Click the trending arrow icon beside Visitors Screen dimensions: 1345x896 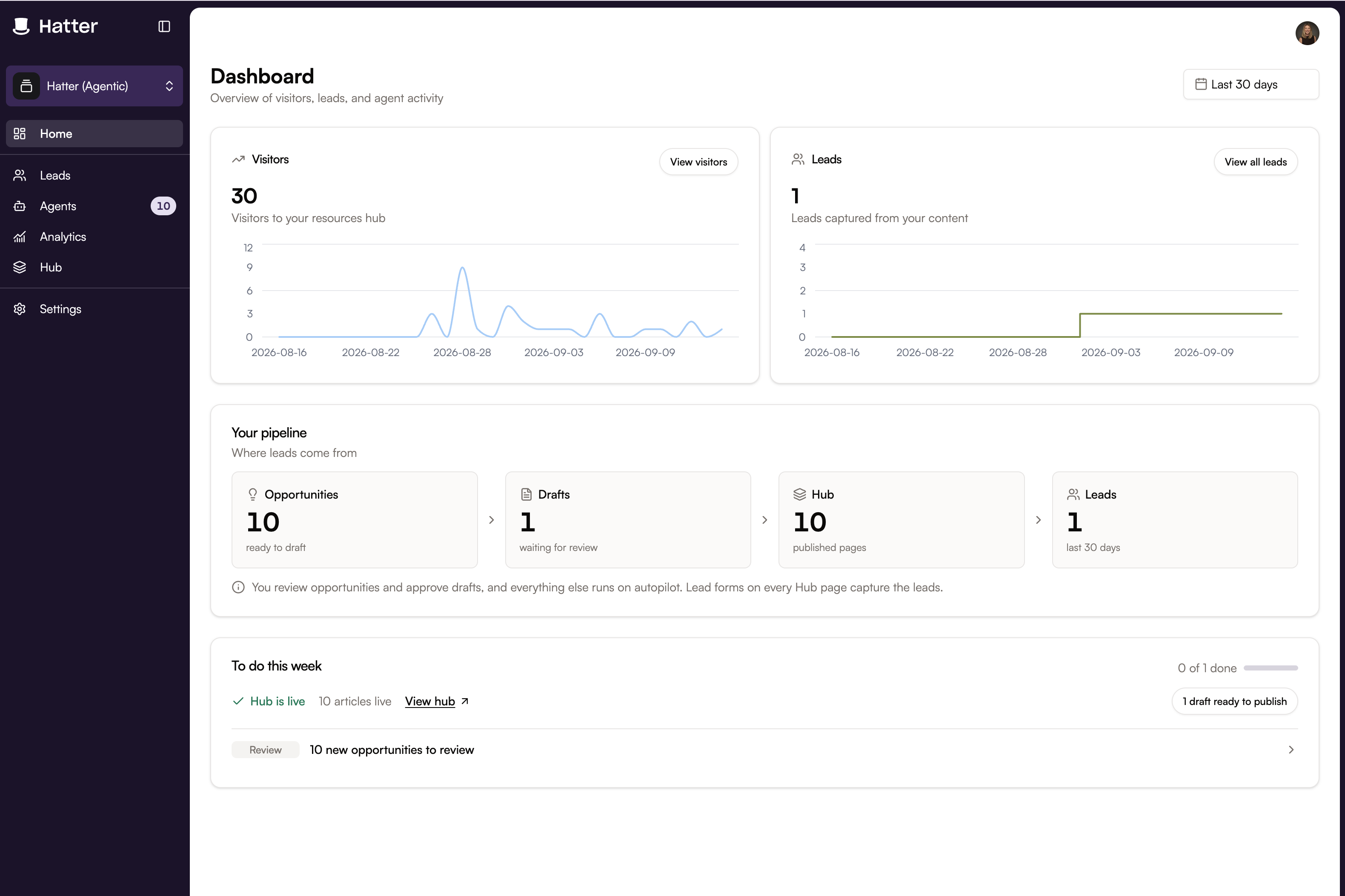pos(238,160)
